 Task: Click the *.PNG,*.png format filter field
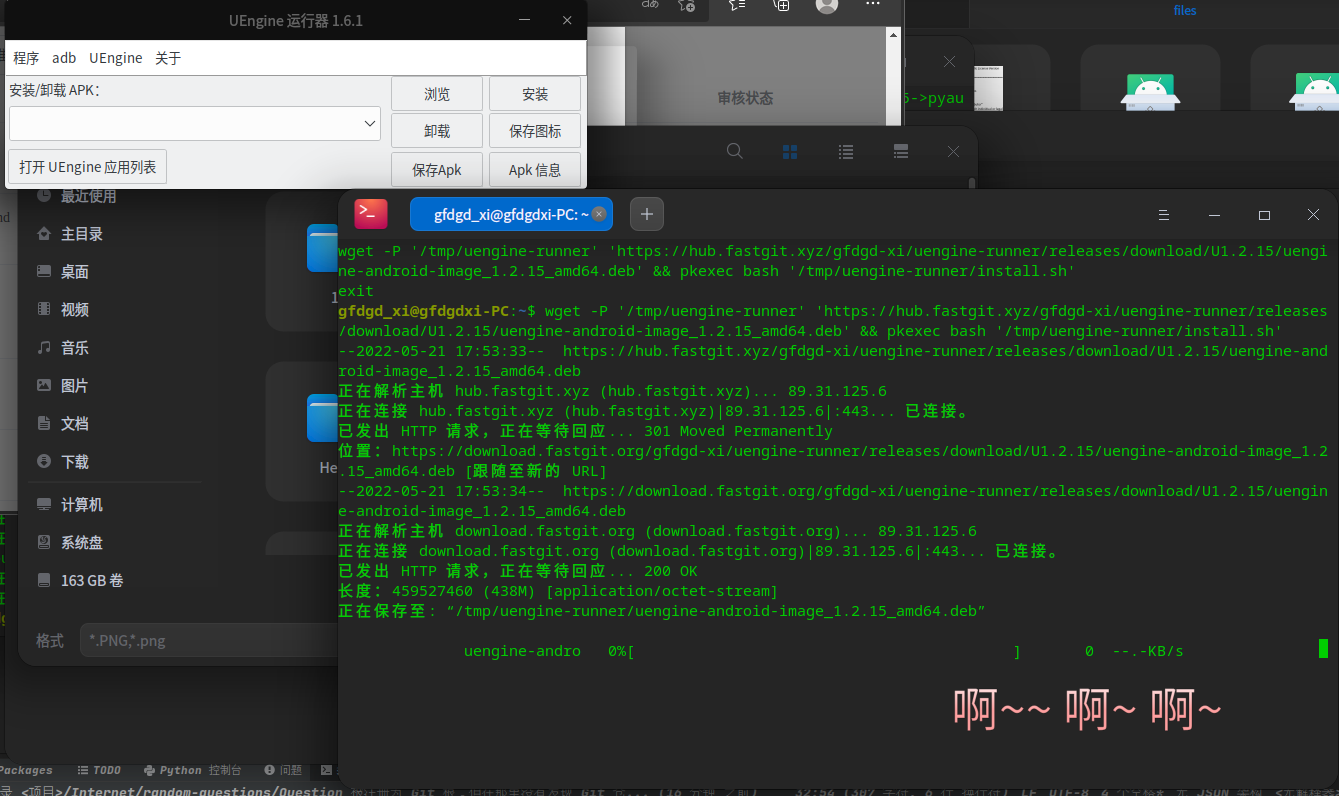209,641
